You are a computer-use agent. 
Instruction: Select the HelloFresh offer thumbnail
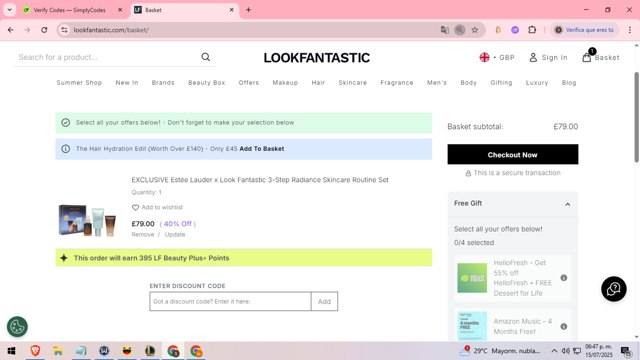(472, 278)
